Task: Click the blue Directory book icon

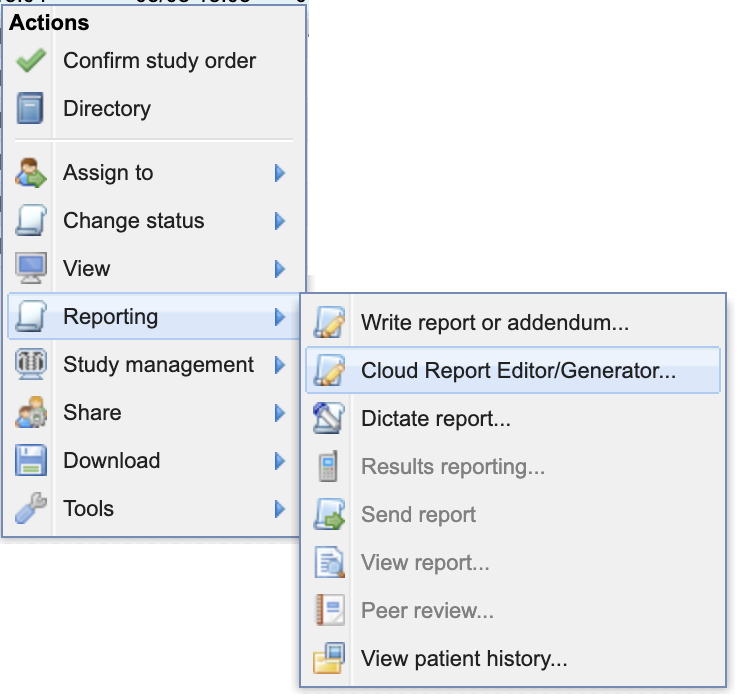Action: [30, 108]
